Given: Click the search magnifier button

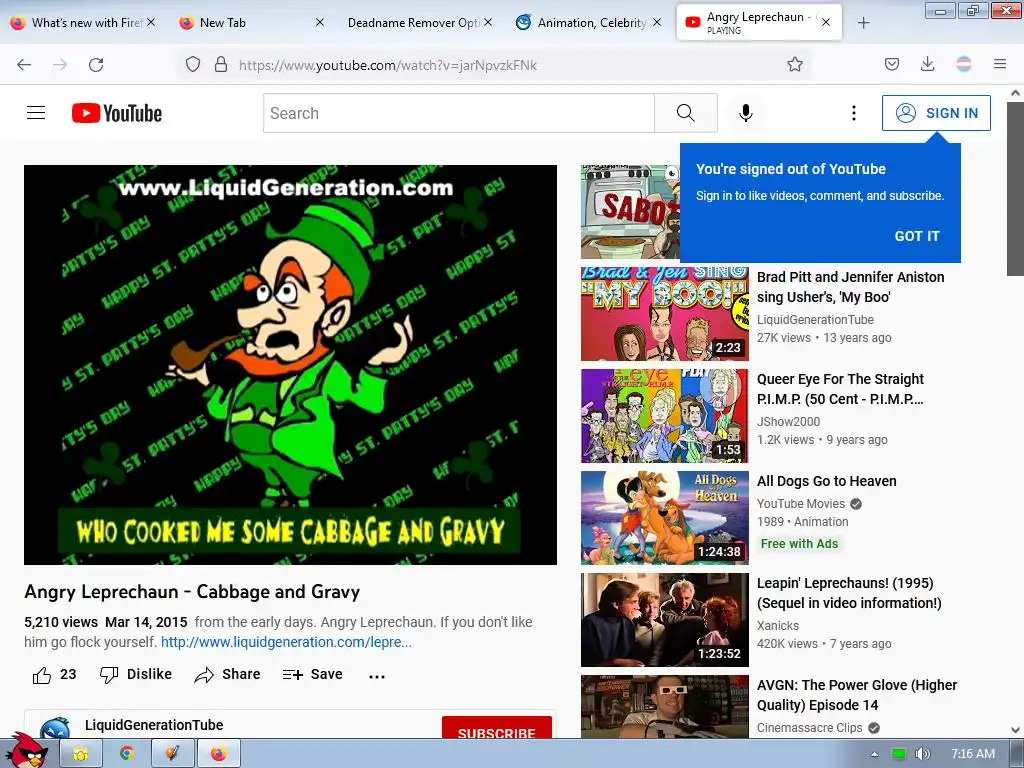Looking at the screenshot, I should coord(686,113).
